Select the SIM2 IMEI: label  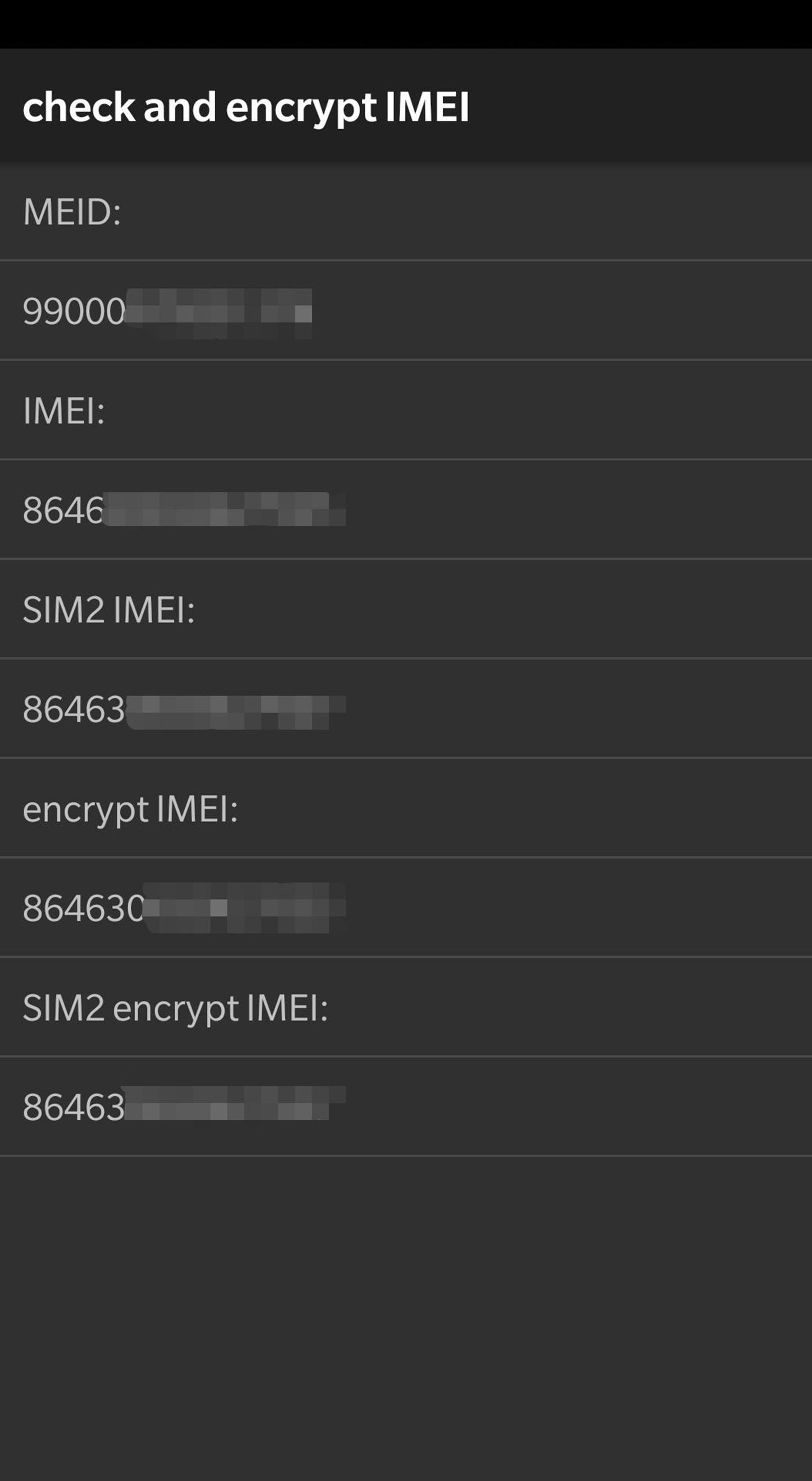109,609
